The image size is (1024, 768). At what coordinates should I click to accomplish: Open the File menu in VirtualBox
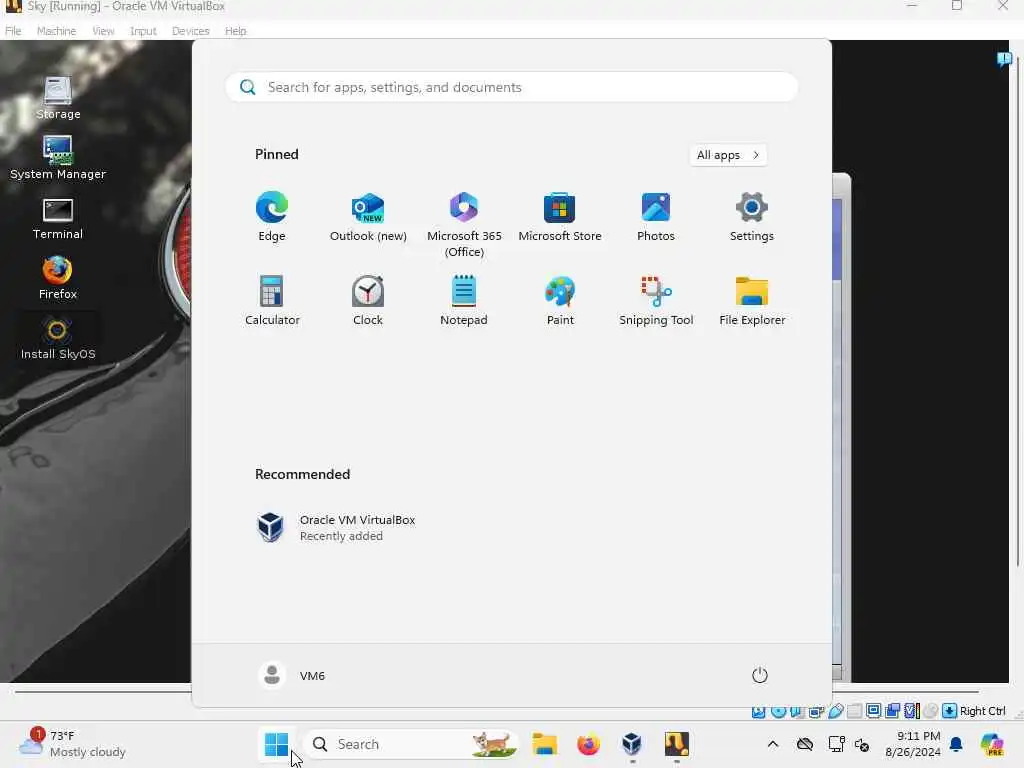click(13, 31)
